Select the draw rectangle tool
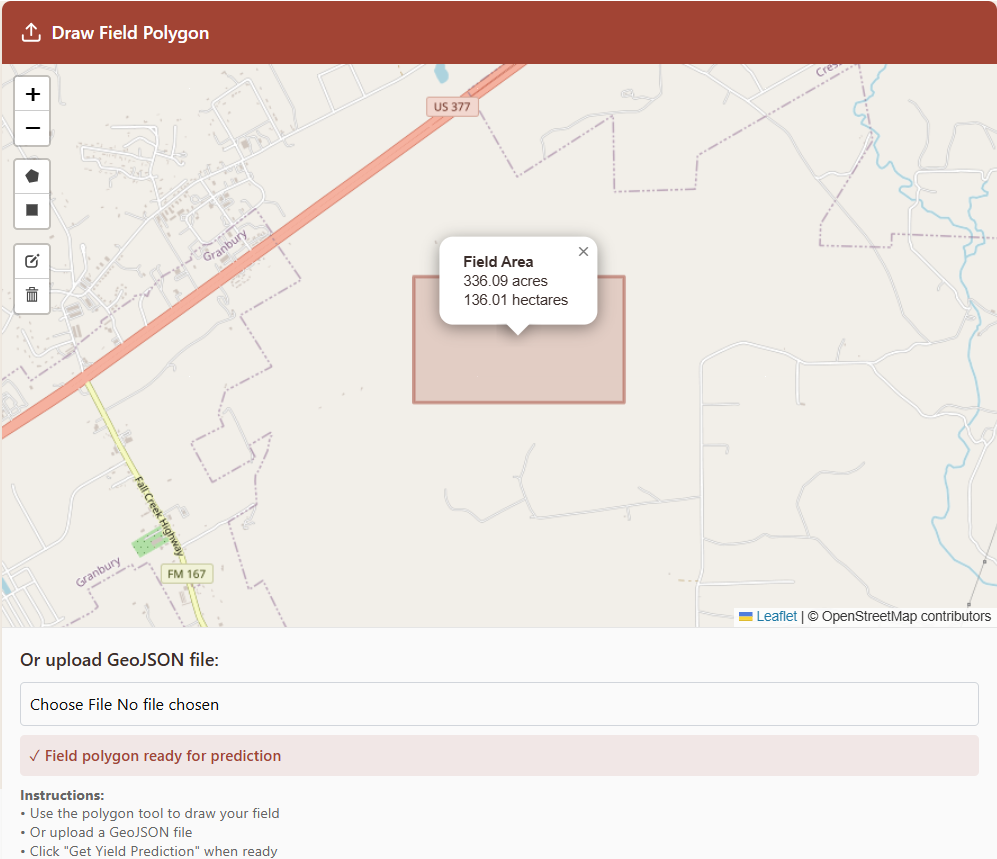Screen dimensions: 997x859 pos(32,211)
